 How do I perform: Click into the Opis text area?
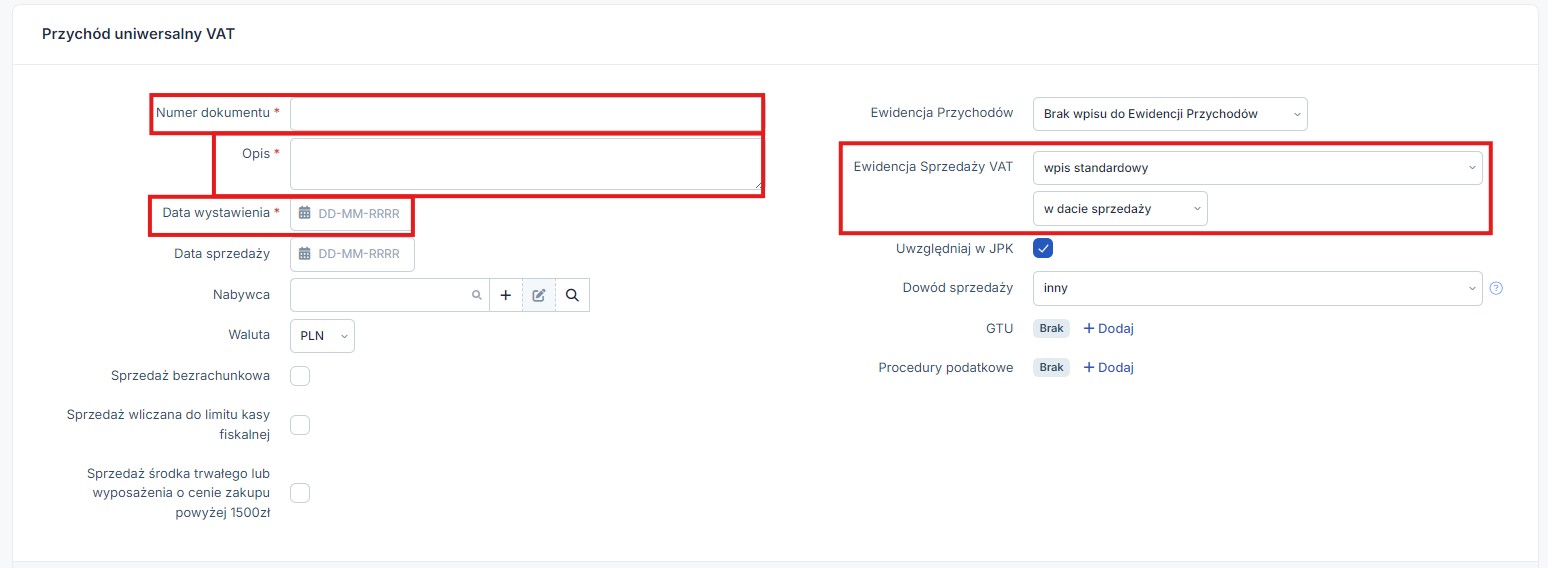click(526, 163)
